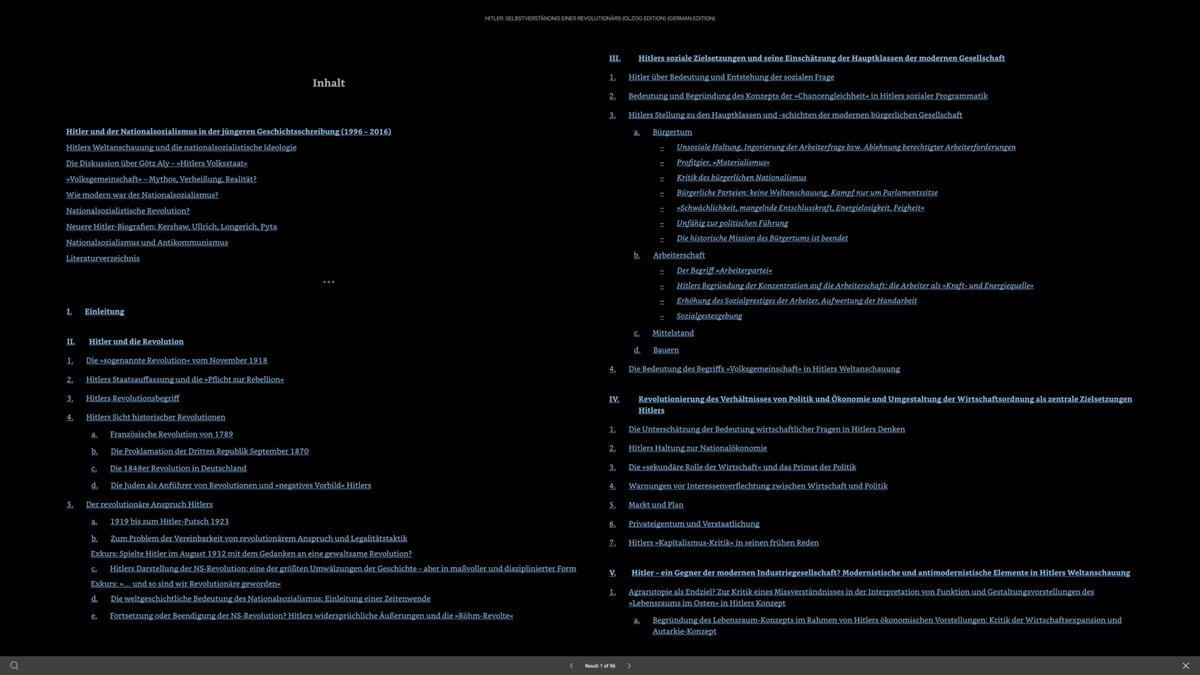The height and width of the screenshot is (675, 1200).
Task: Open 'Hitlers Darstellung der NS-Revolution' link
Action: (x=343, y=568)
